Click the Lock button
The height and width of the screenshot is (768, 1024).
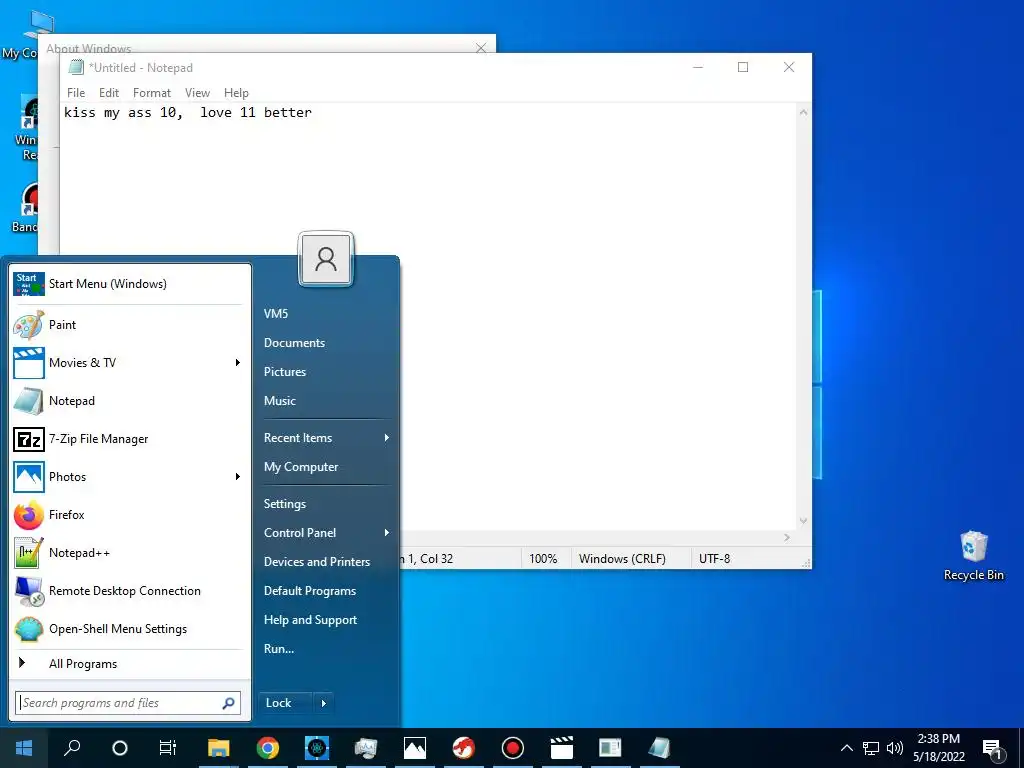pyautogui.click(x=286, y=703)
